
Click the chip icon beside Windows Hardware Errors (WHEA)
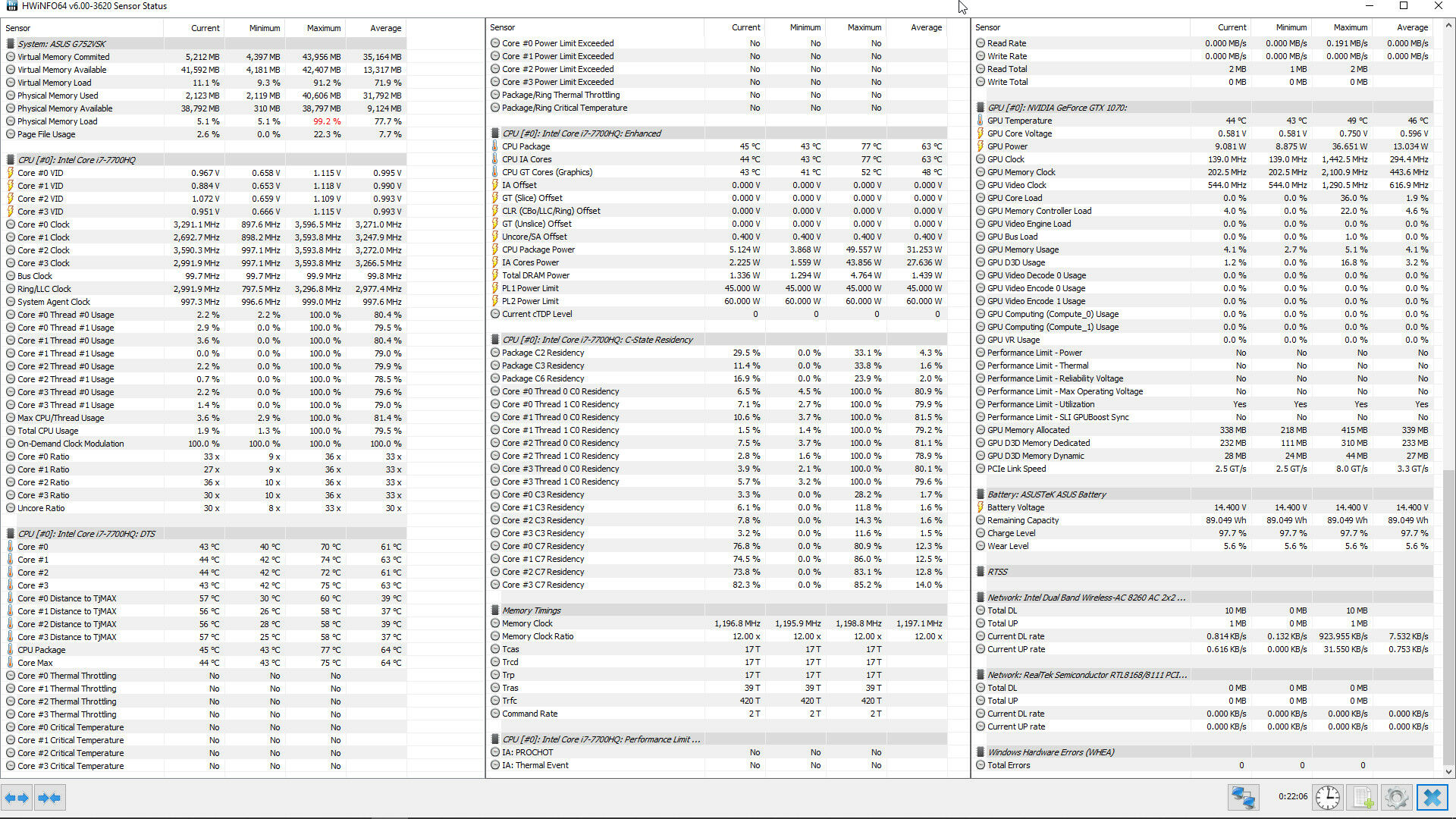pyautogui.click(x=981, y=752)
